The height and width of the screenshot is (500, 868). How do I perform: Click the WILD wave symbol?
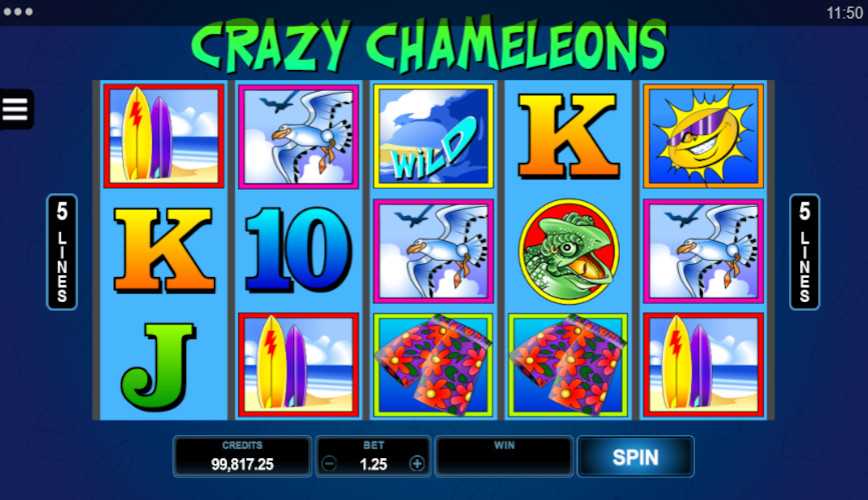point(433,136)
